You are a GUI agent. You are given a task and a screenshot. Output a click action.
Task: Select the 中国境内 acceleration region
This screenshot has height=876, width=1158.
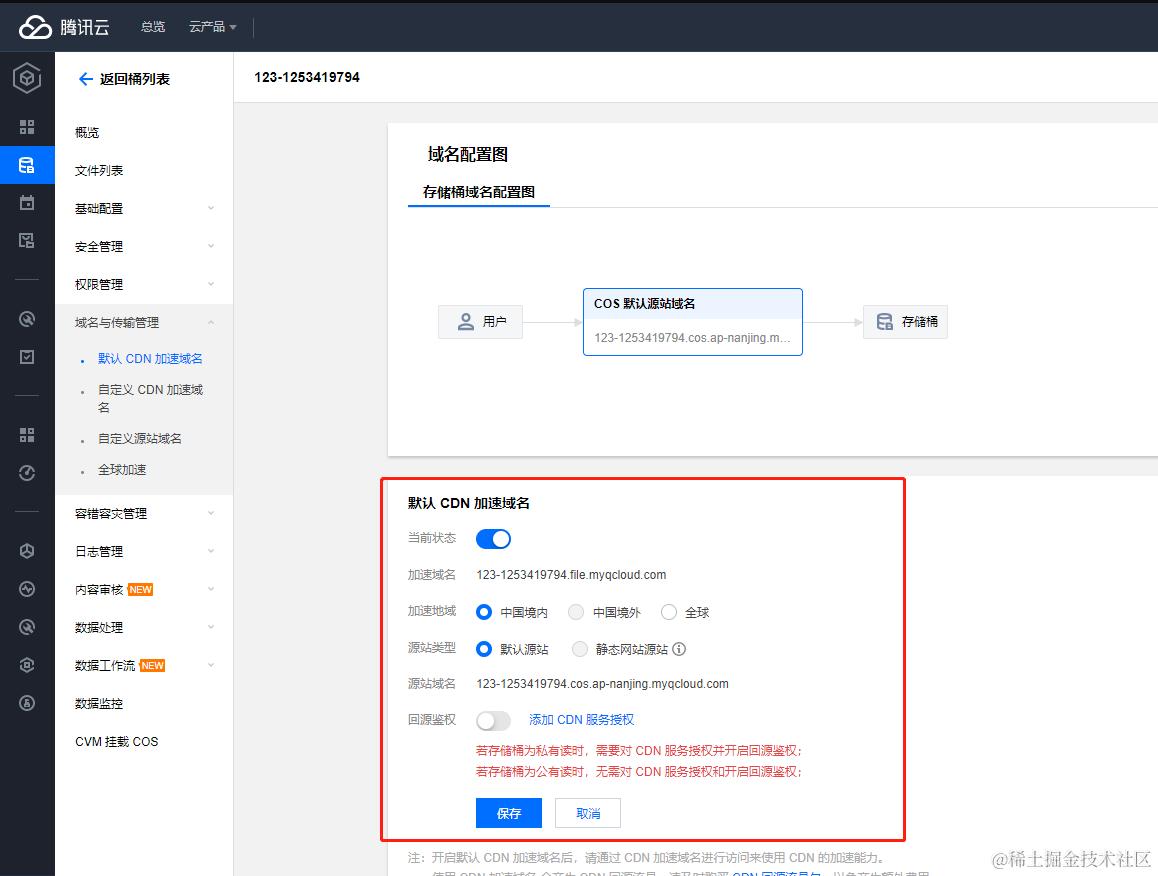[x=484, y=612]
